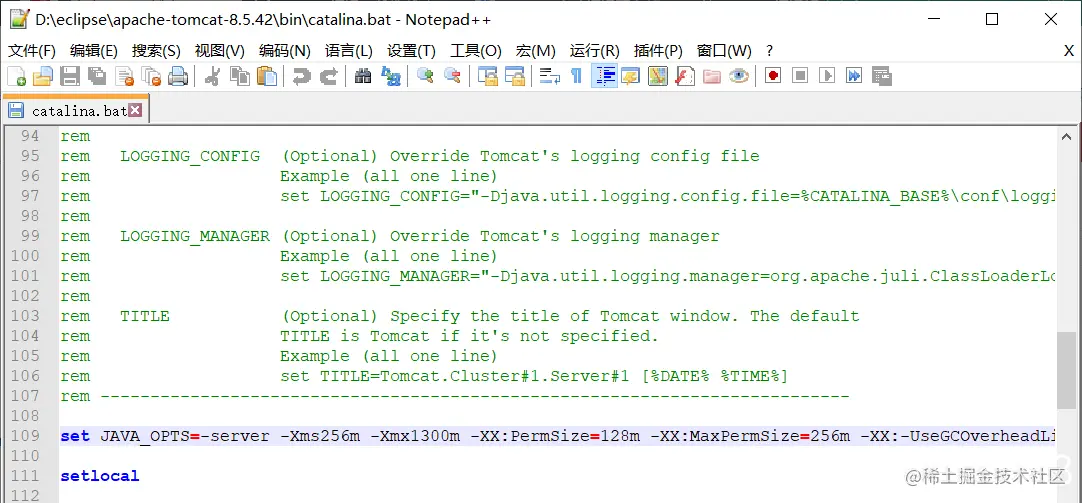Open the ? help menu
Screen dimensions: 1082x503
[769, 51]
